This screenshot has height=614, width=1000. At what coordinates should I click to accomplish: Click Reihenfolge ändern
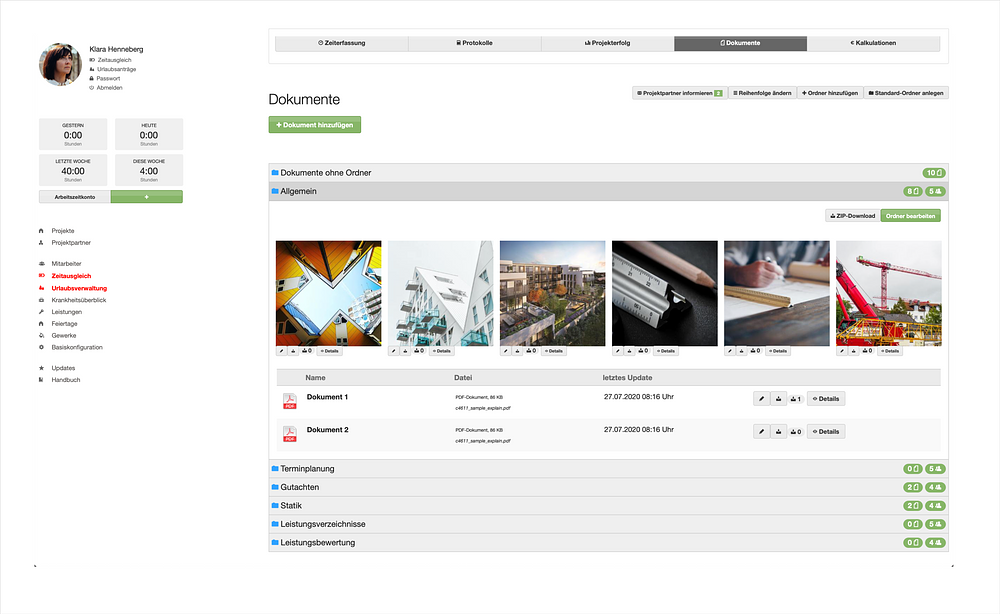[x=762, y=93]
